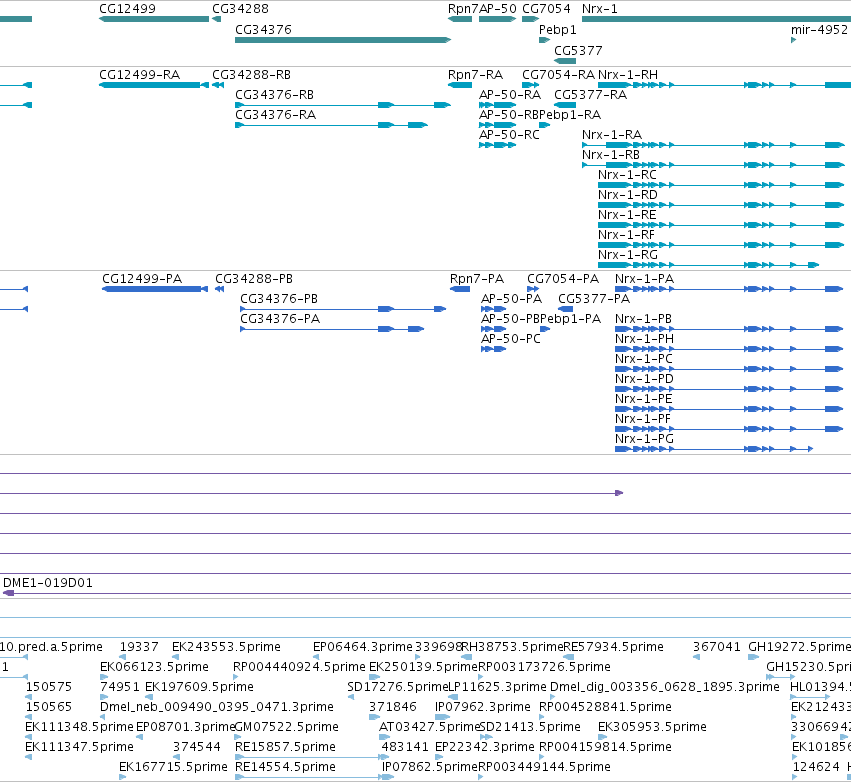Open EST GH19272.5prime
851x782 pixels.
click(x=799, y=647)
